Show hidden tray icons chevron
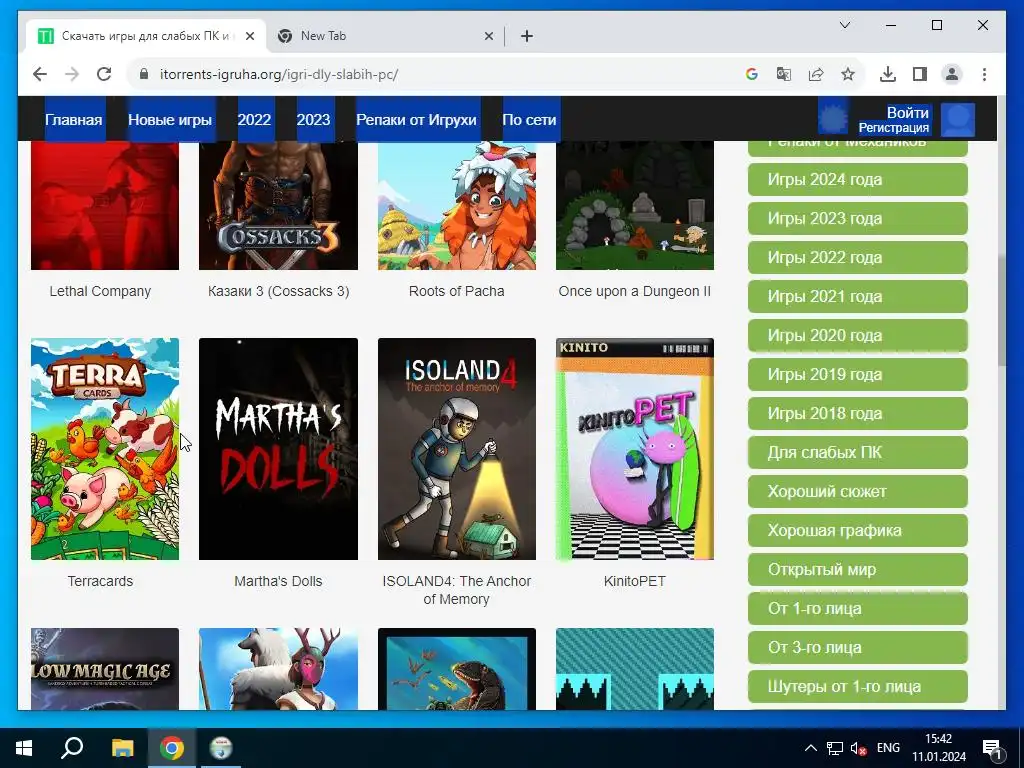1024x768 pixels. coord(810,748)
